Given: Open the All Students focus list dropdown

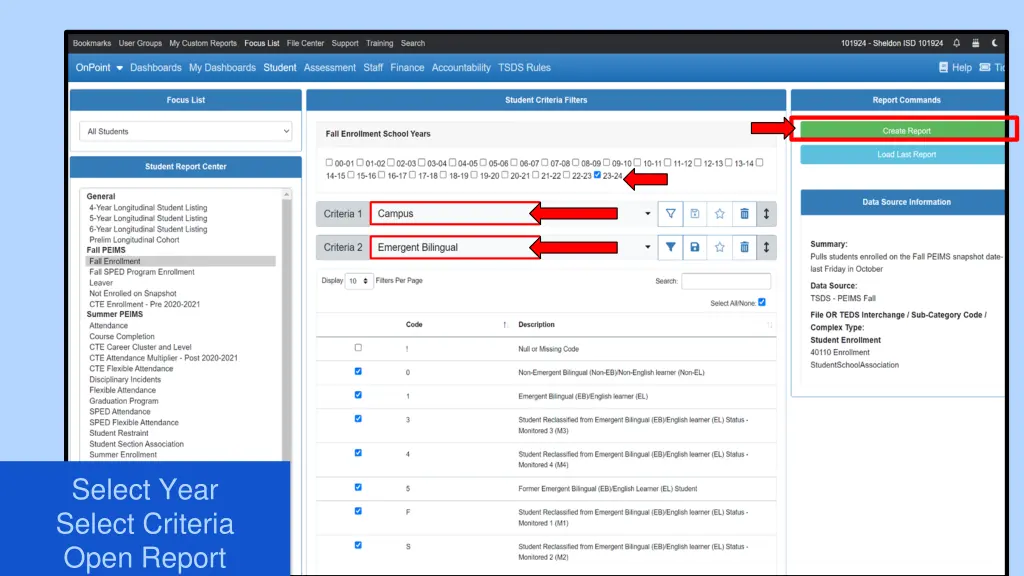Looking at the screenshot, I should (x=185, y=131).
